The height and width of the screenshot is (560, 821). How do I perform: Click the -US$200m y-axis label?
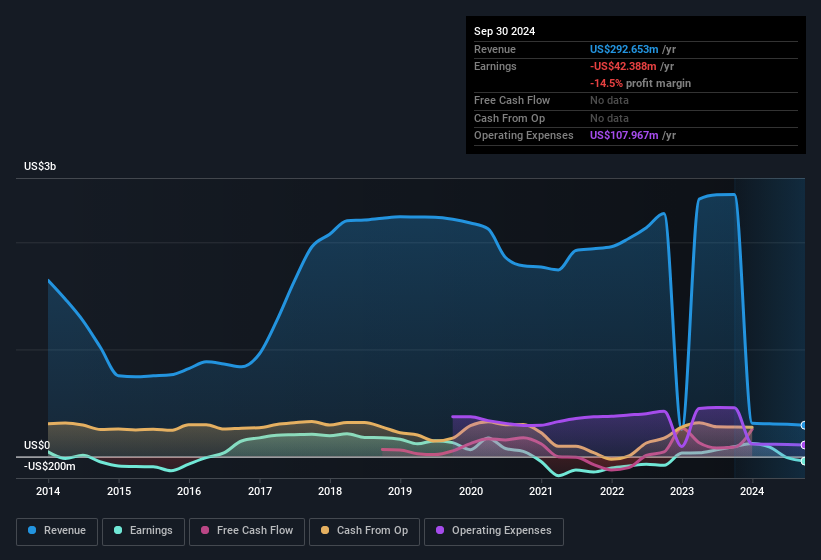click(50, 466)
